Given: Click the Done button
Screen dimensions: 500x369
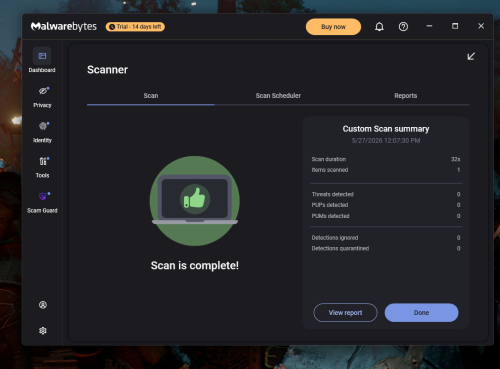Looking at the screenshot, I should pos(421,313).
